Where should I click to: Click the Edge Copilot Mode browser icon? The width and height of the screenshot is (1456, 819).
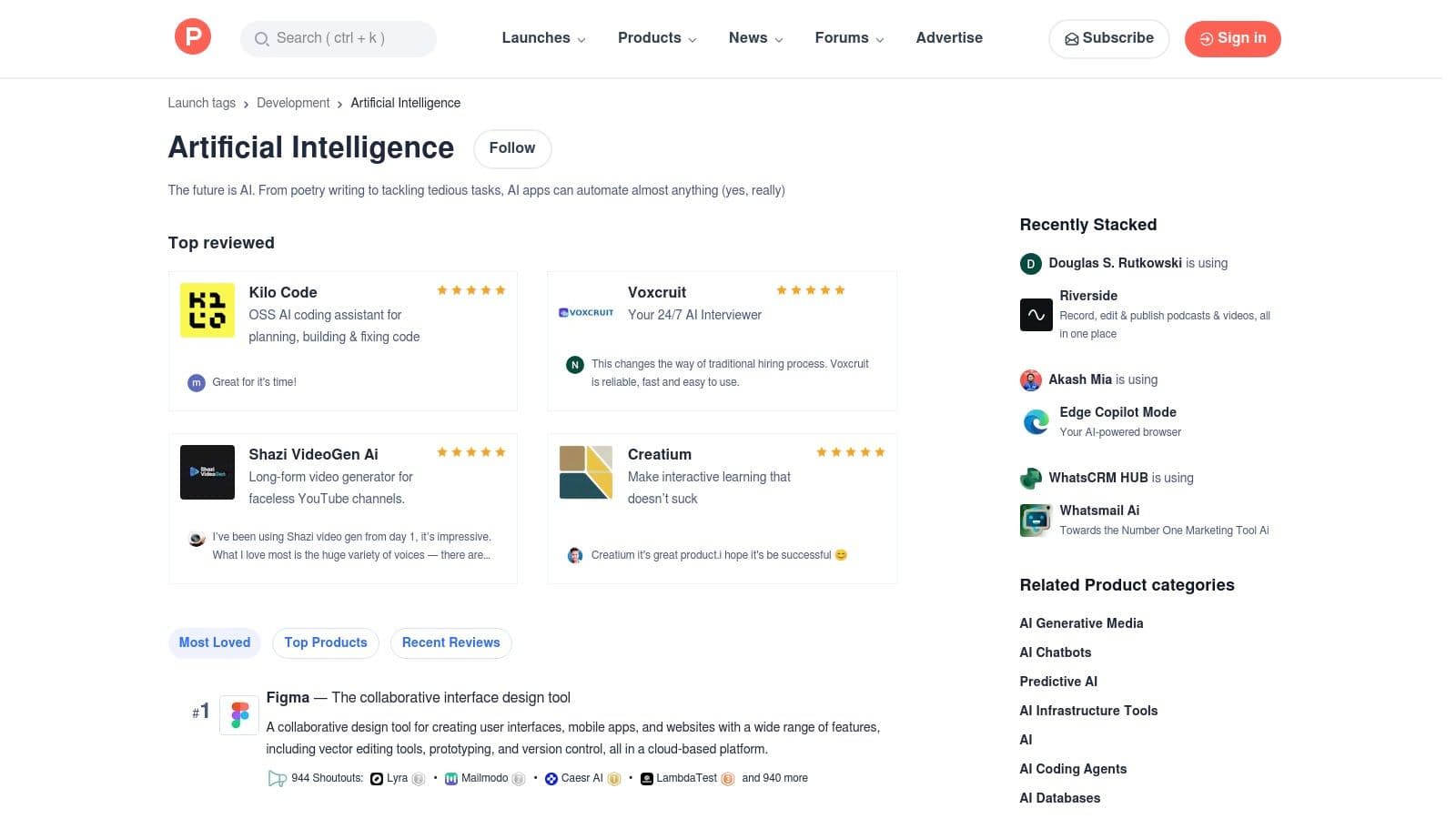click(1035, 421)
